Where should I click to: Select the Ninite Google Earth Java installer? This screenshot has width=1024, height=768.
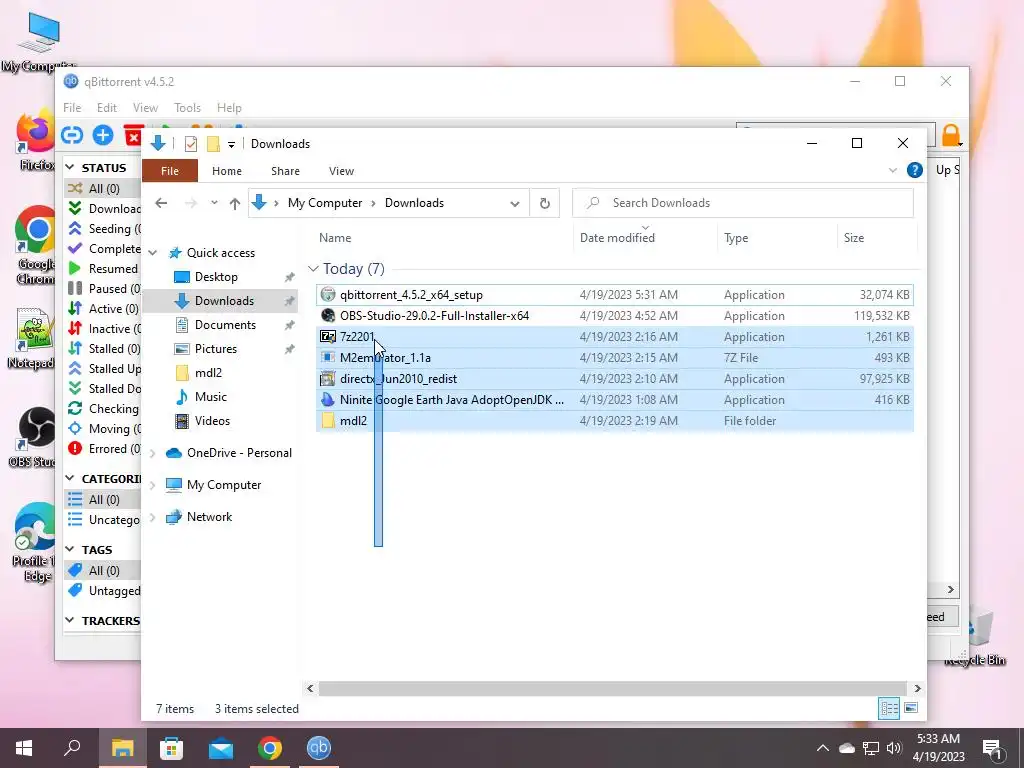[615, 399]
